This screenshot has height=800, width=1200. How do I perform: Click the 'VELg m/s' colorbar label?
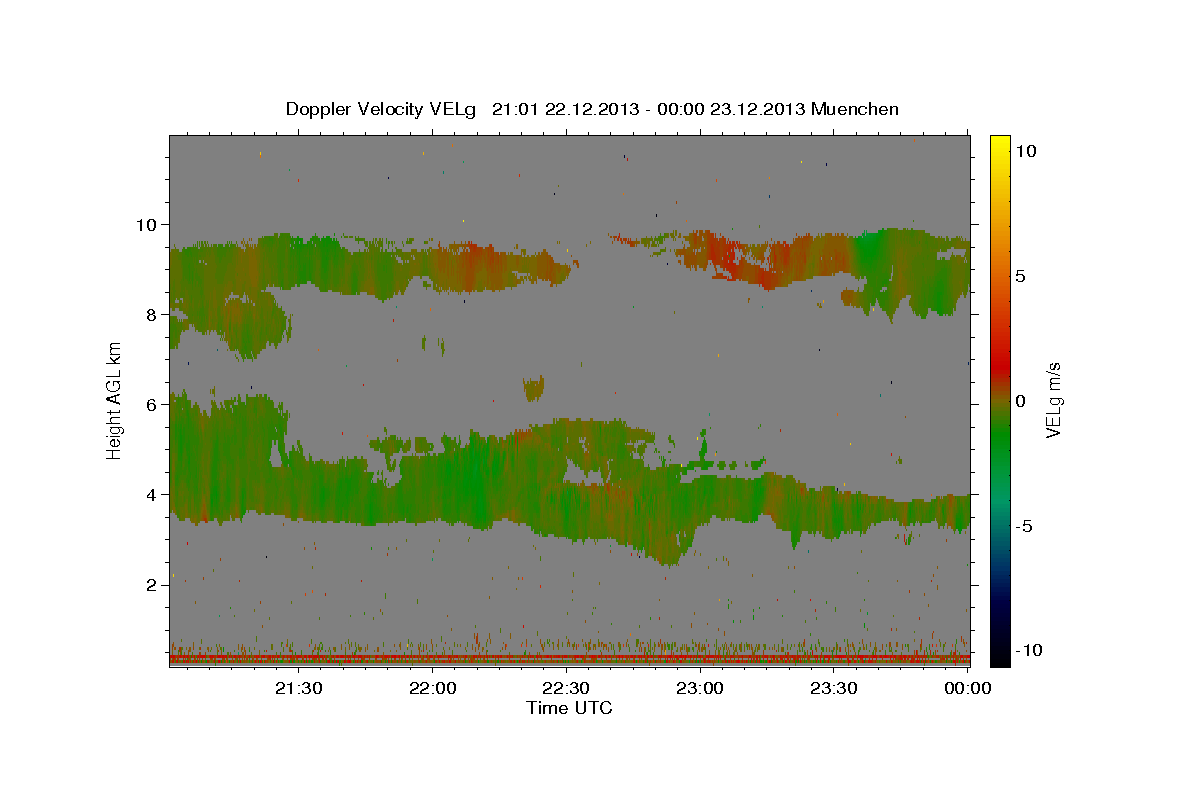(1053, 401)
